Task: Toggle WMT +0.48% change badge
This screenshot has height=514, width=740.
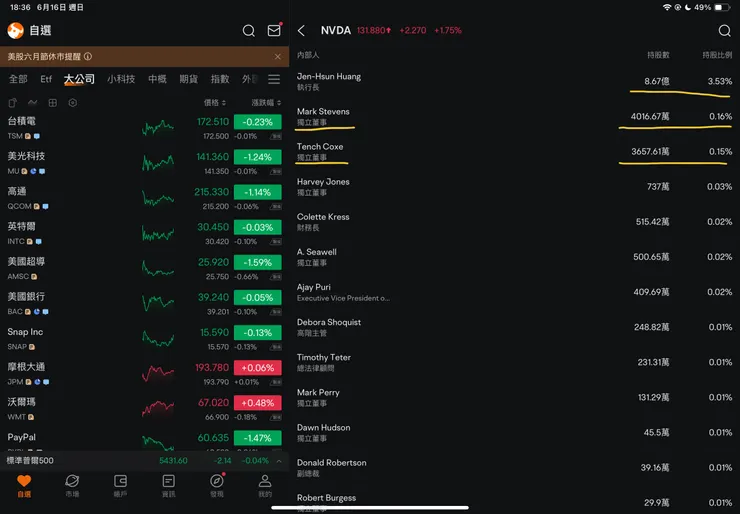Action: click(x=258, y=403)
